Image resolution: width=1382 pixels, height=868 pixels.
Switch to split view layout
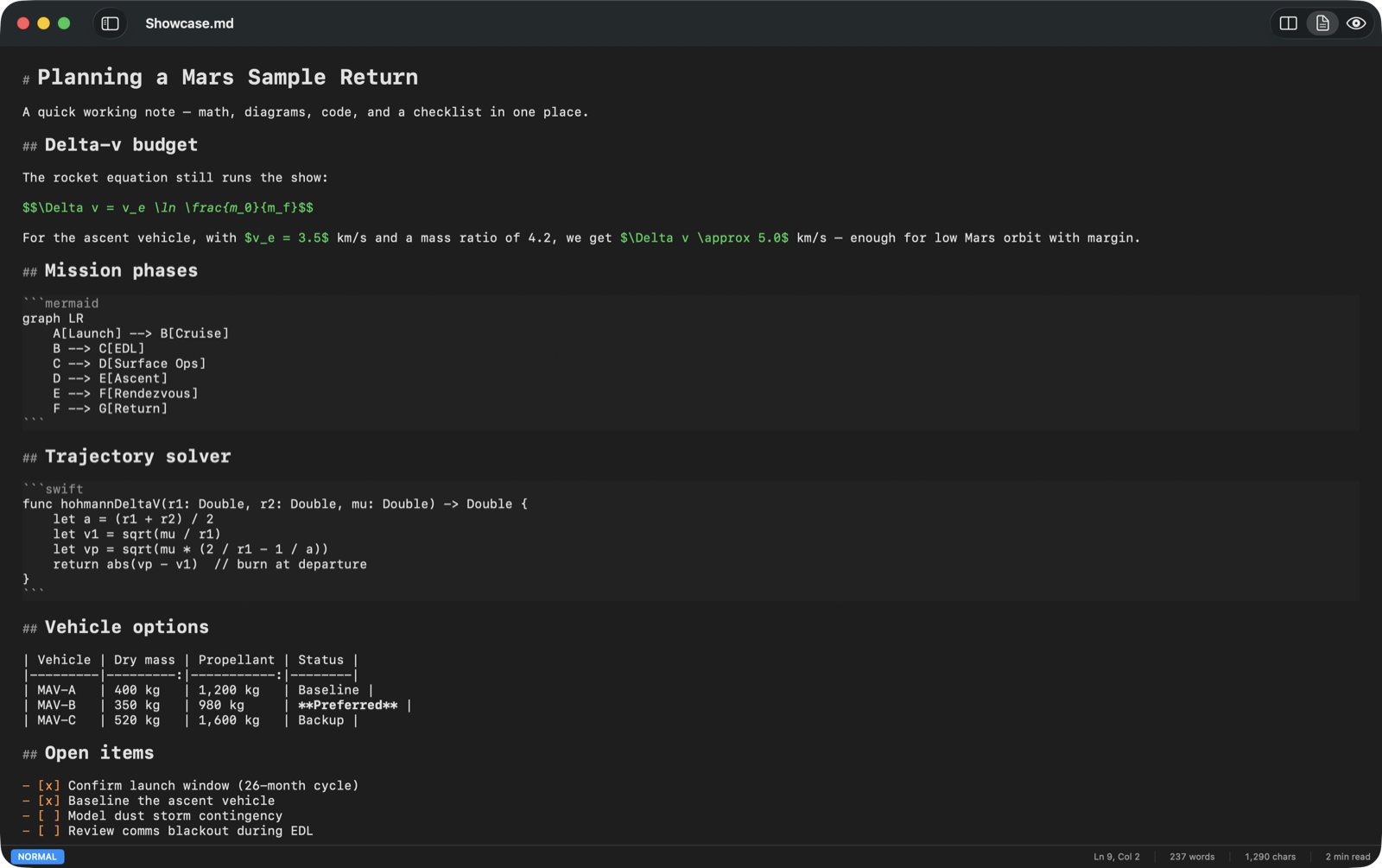pyautogui.click(x=1288, y=23)
